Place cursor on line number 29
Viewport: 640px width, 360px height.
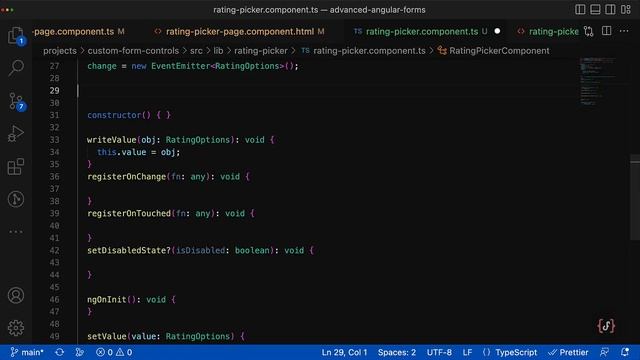tap(54, 91)
